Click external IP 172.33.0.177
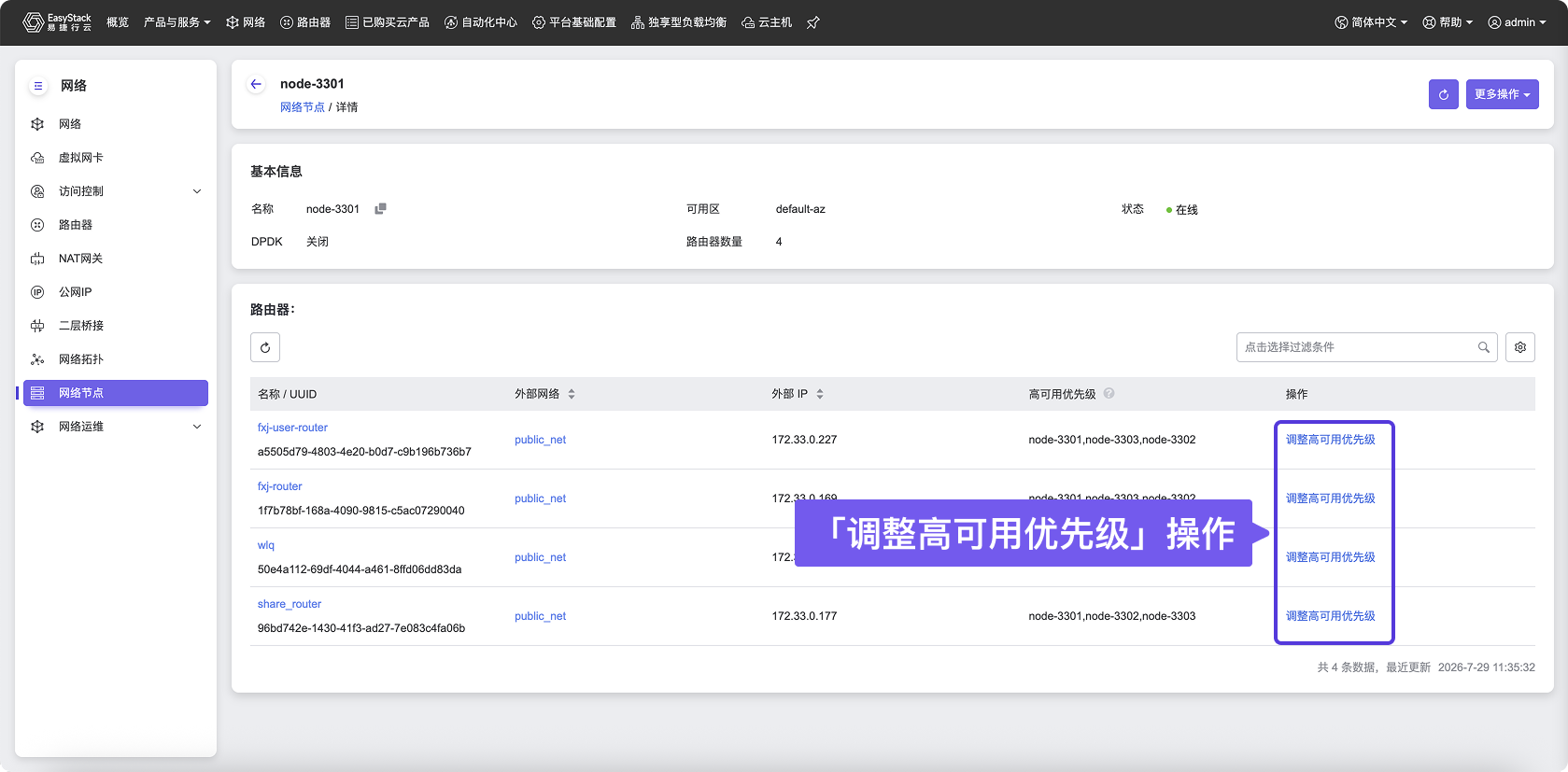 point(804,616)
